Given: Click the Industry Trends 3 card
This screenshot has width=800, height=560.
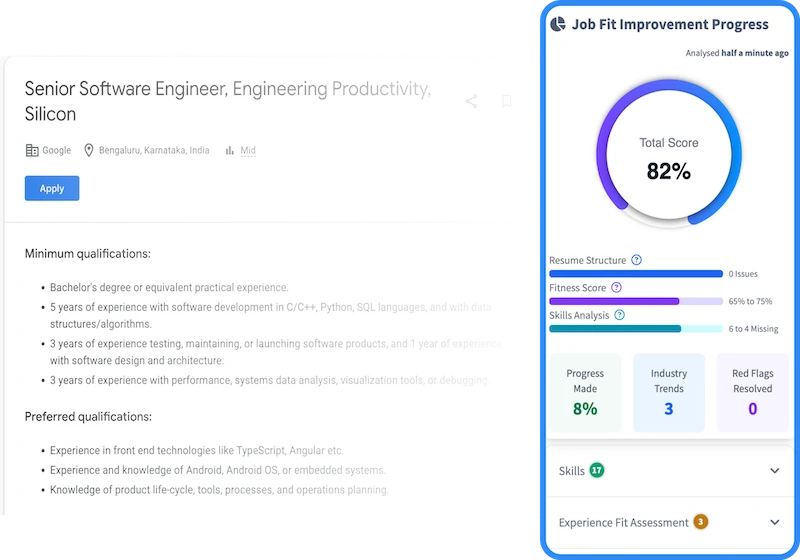Looking at the screenshot, I should (669, 392).
